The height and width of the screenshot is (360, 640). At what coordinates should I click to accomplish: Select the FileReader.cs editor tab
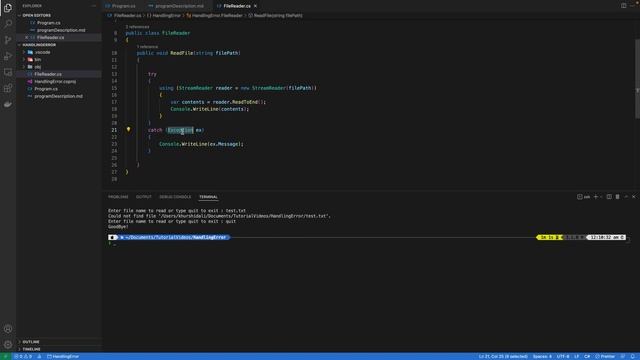coord(237,6)
